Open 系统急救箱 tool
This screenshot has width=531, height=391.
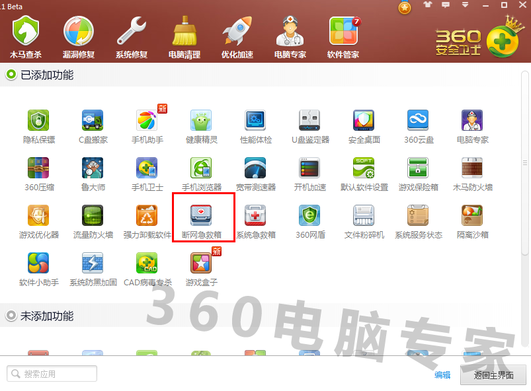click(256, 221)
